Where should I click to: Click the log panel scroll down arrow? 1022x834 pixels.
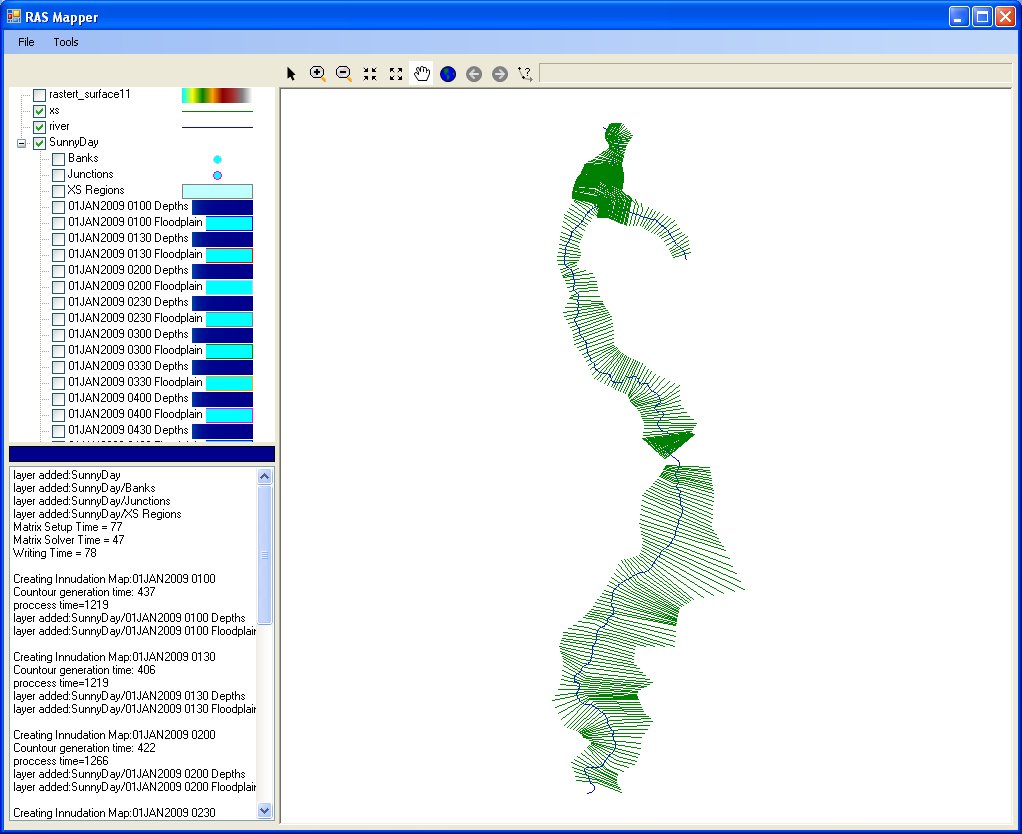pos(265,811)
